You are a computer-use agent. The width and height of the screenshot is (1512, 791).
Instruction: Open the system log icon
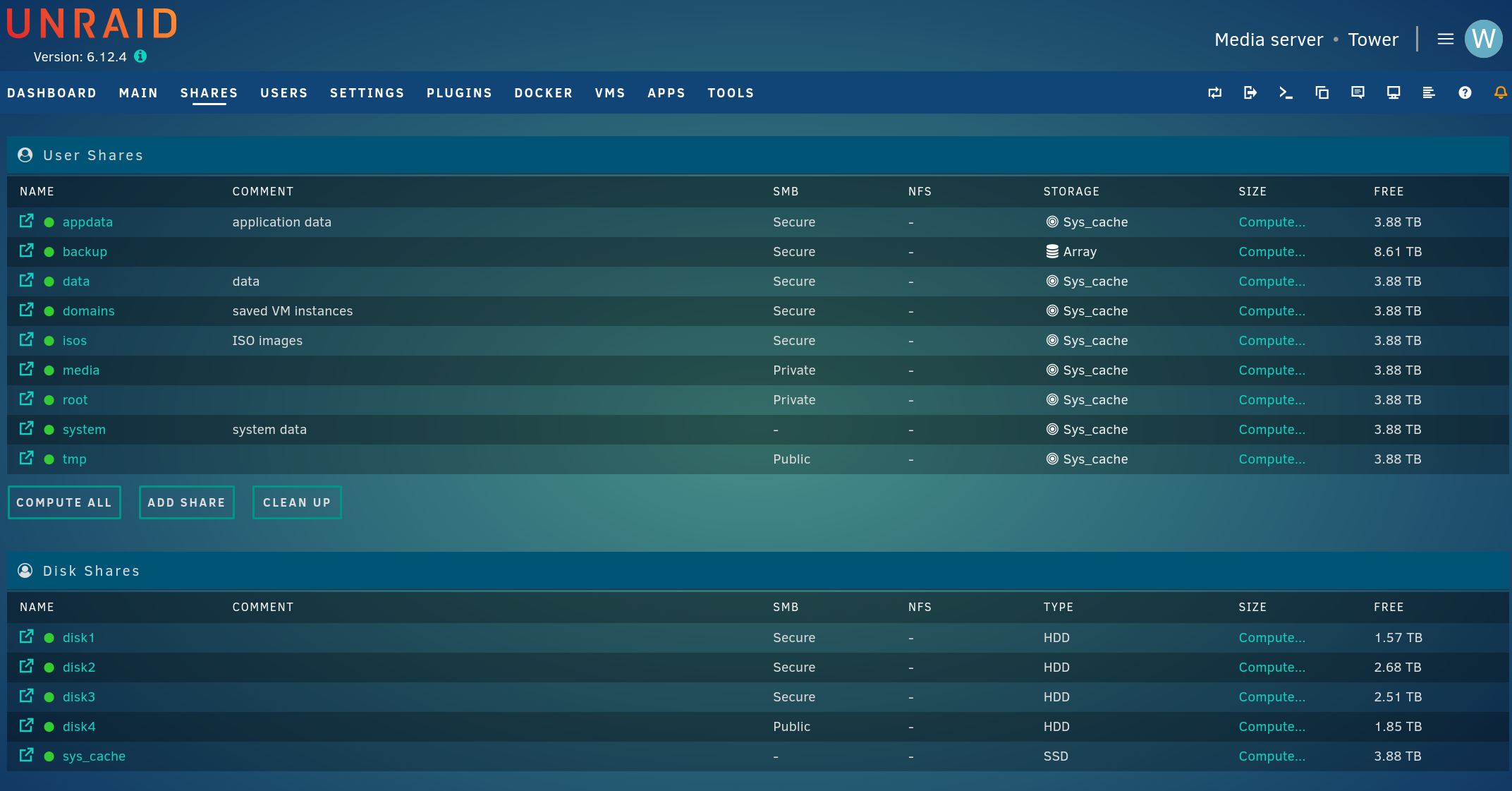pos(1429,92)
